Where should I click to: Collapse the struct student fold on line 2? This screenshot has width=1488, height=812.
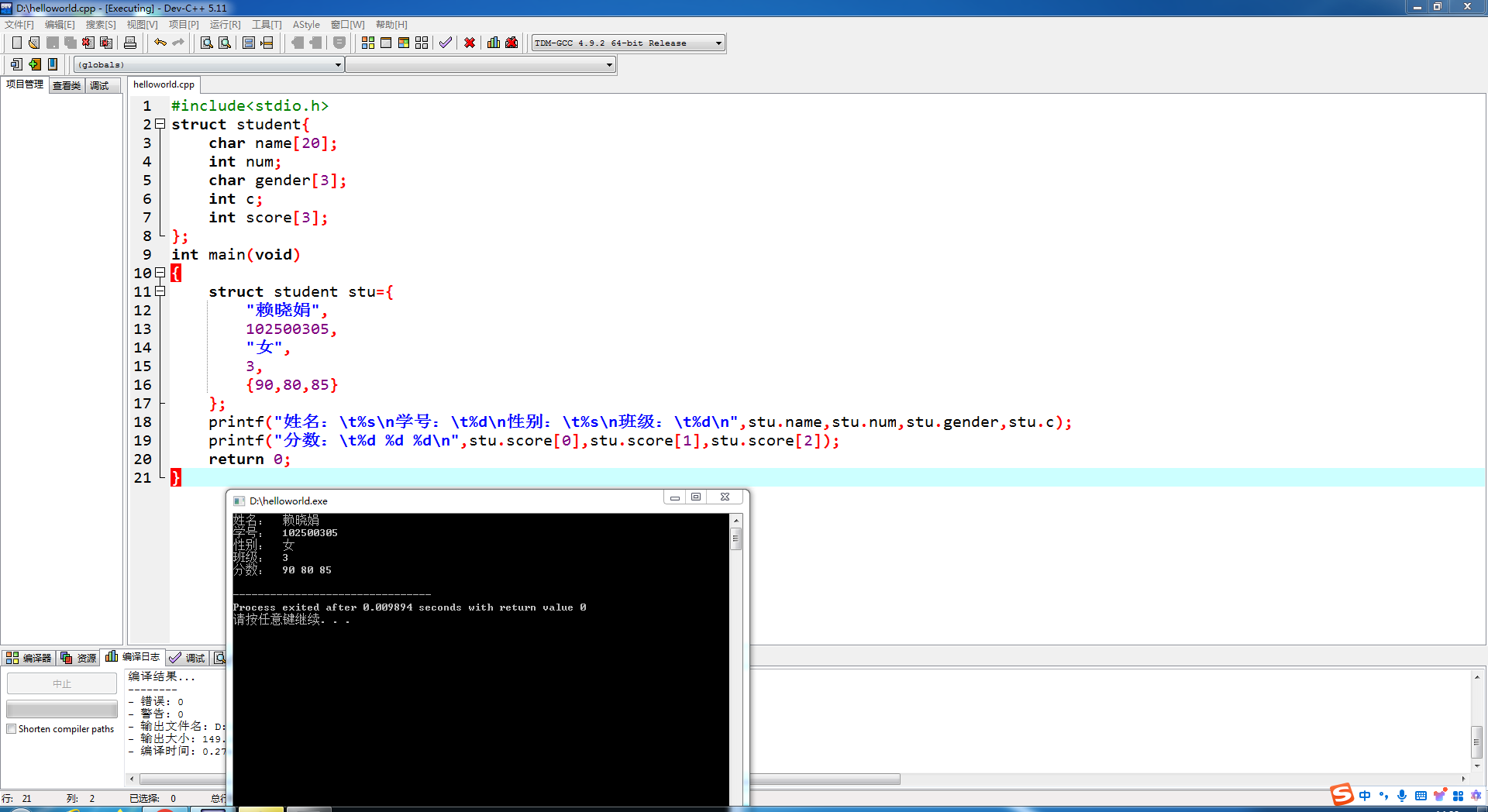pos(160,124)
